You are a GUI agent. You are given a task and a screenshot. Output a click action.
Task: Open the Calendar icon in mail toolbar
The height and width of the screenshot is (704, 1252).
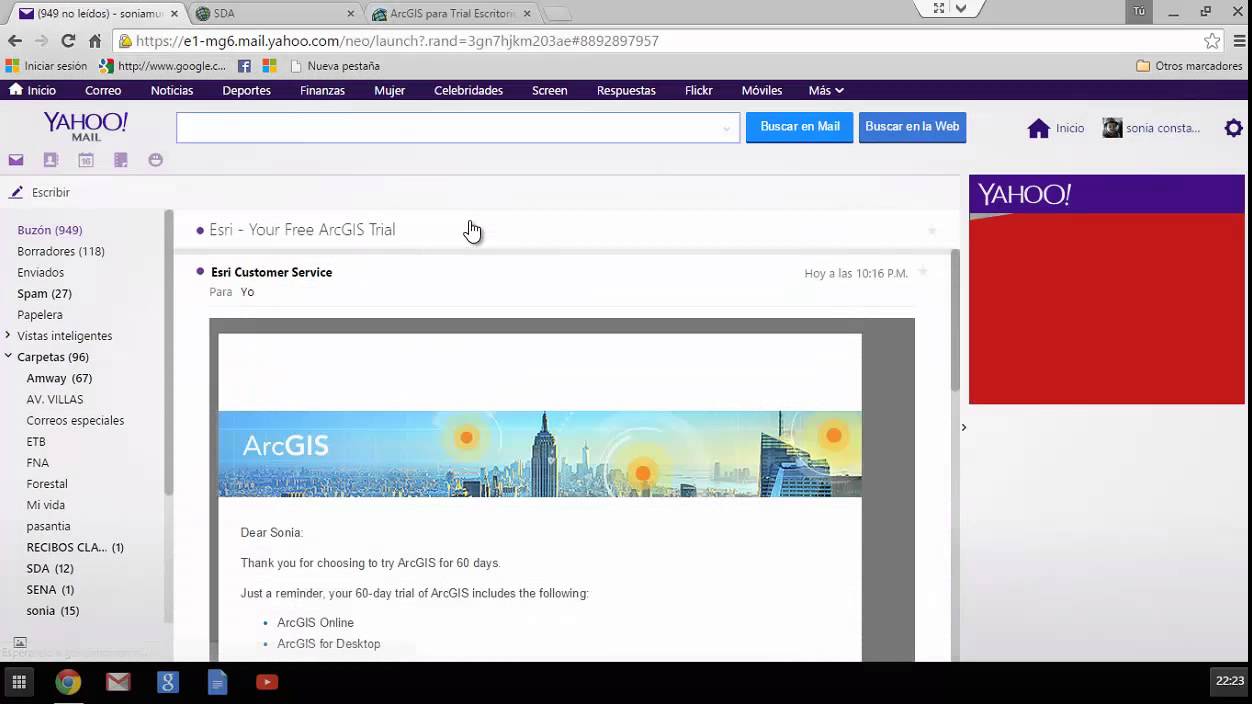86,160
